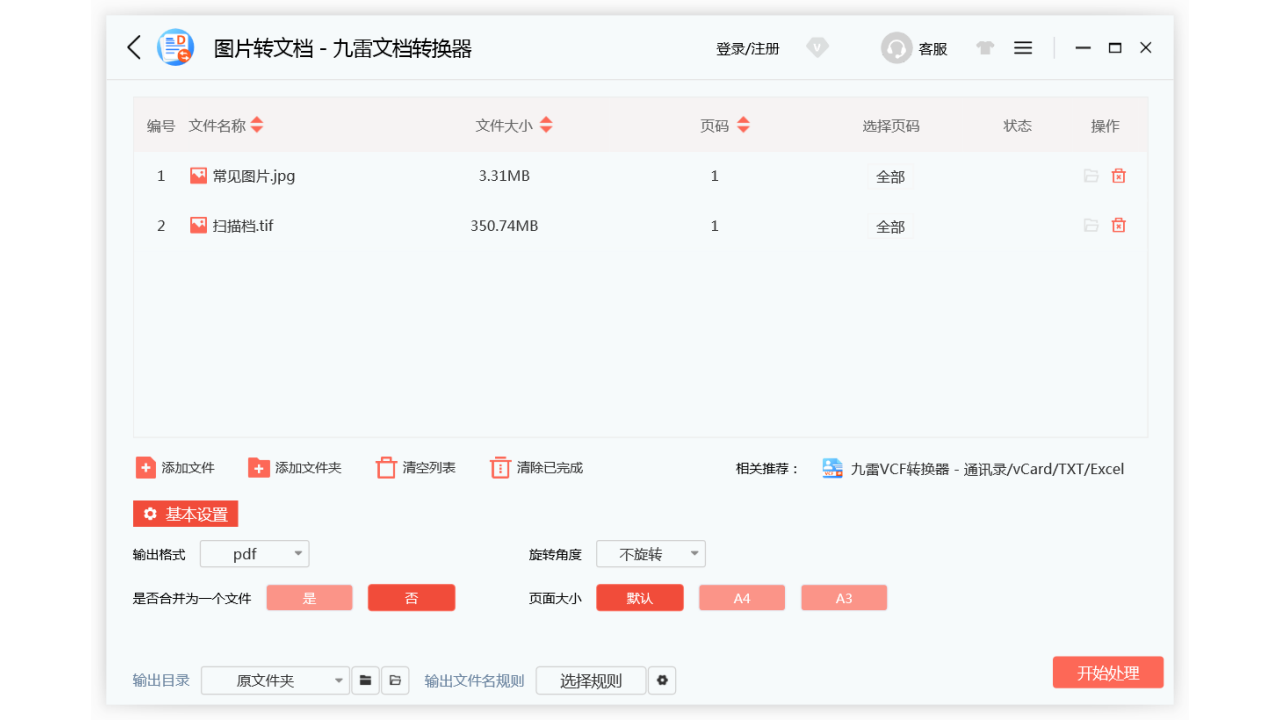
Task: Open the 旋转角度 rotation dropdown
Action: click(650, 553)
